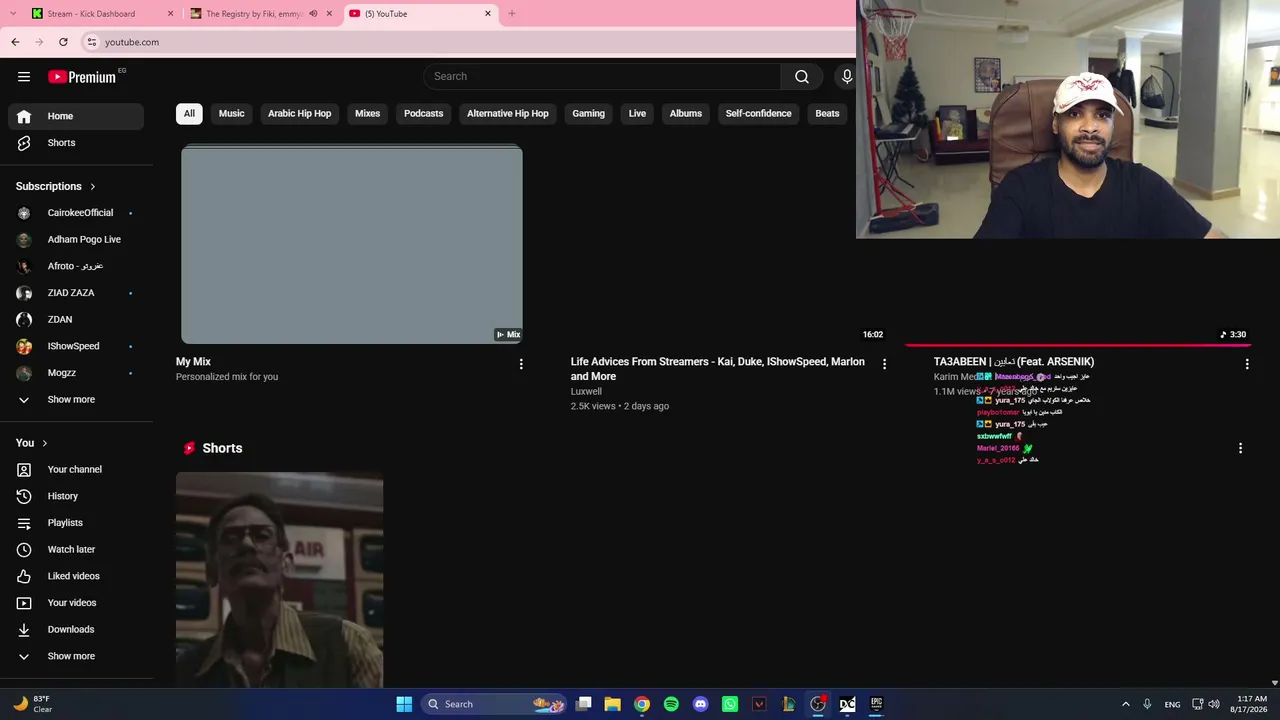Close the Stream - Kick Dashboard tab
This screenshot has width=1280, height=720.
[170, 14]
